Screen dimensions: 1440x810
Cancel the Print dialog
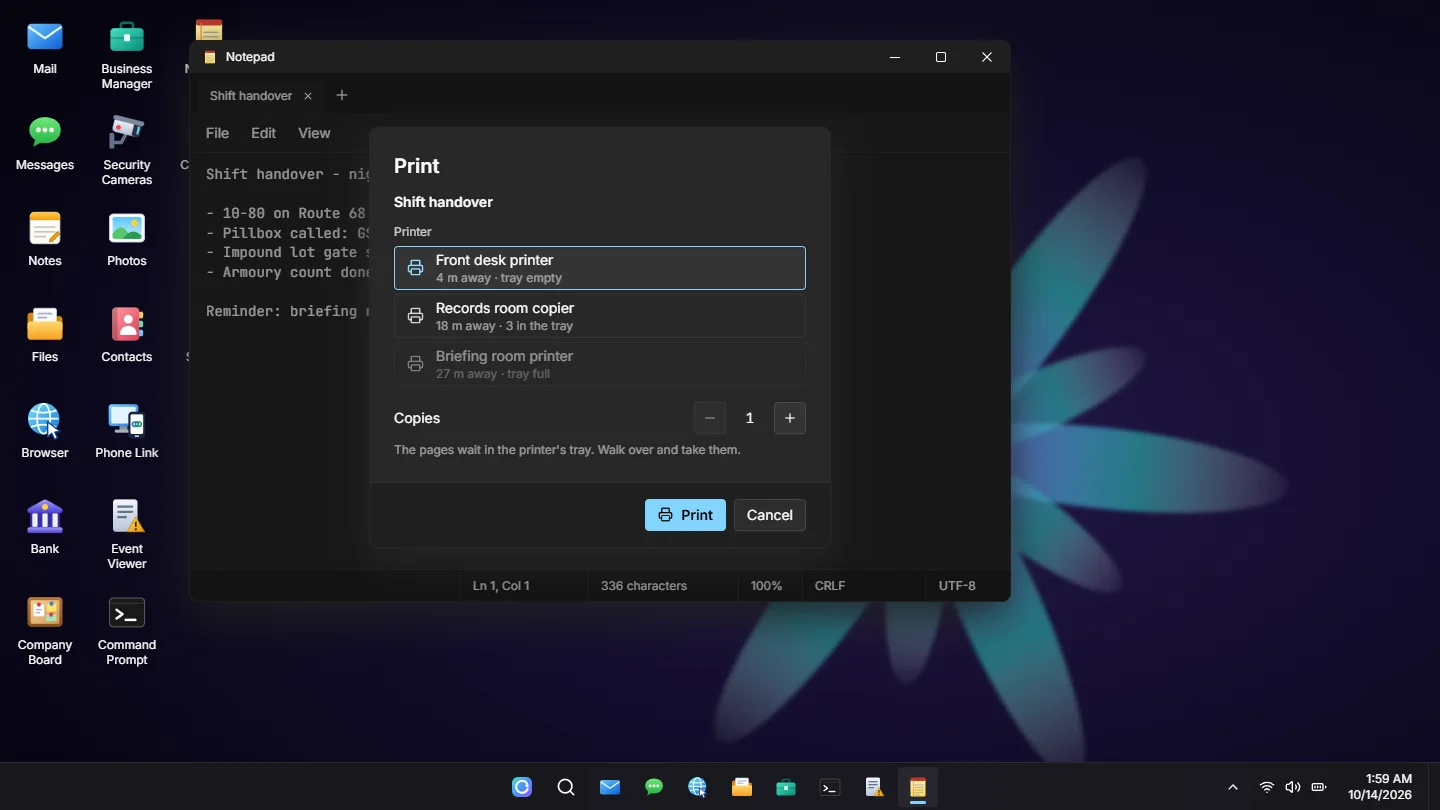(770, 515)
